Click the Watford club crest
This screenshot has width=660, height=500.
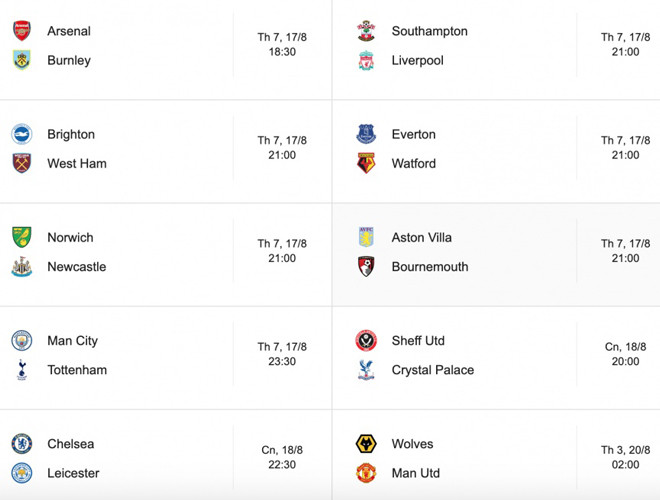(367, 163)
